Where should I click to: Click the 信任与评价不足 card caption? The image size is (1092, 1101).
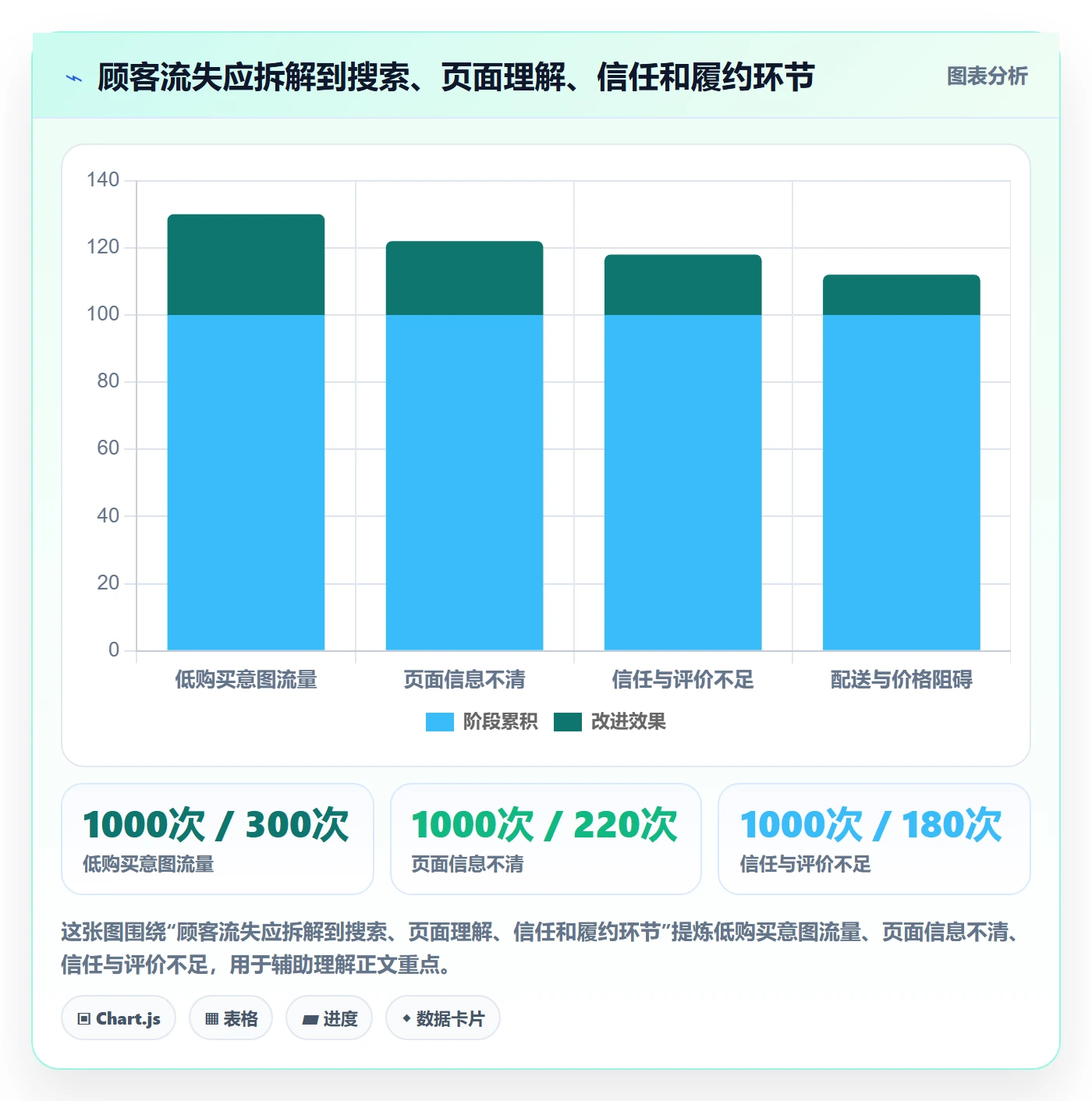(x=805, y=865)
